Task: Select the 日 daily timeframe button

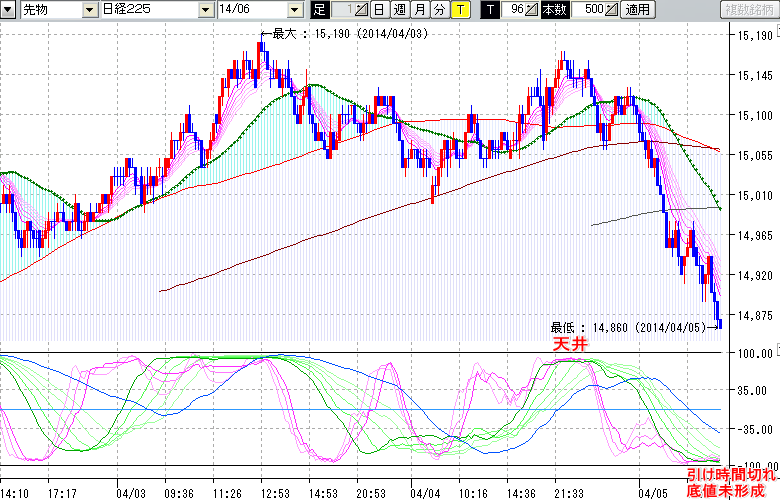Action: click(379, 10)
